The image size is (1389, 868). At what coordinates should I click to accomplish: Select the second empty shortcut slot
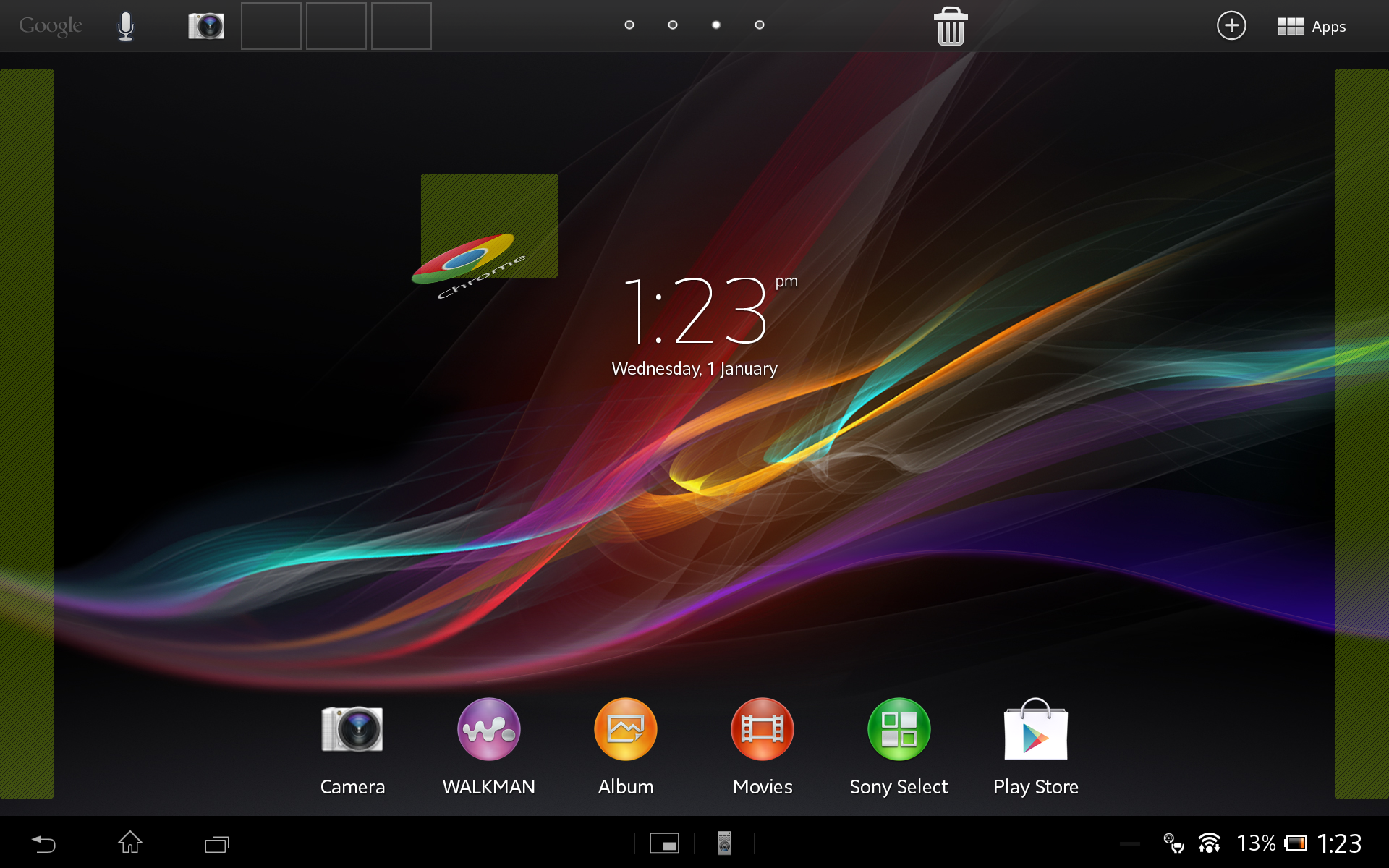point(336,26)
